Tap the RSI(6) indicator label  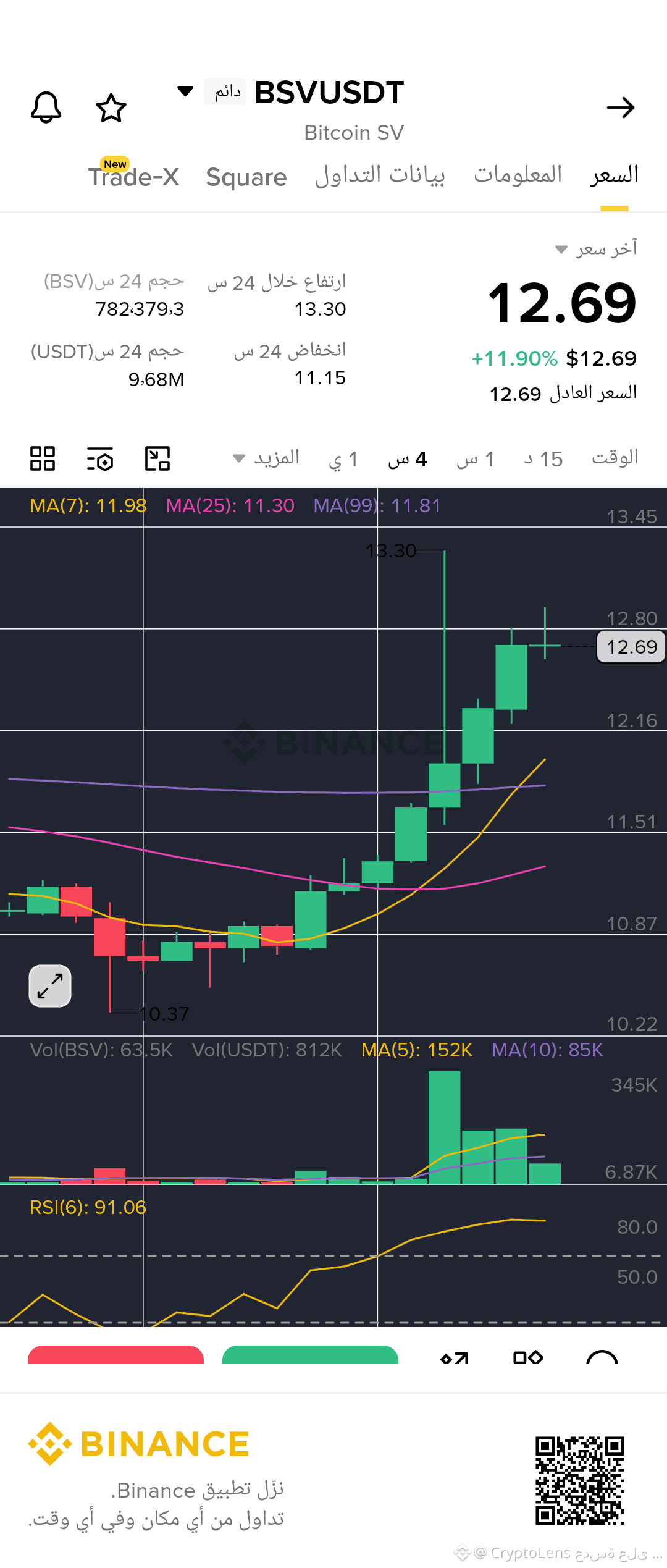pos(88,1207)
